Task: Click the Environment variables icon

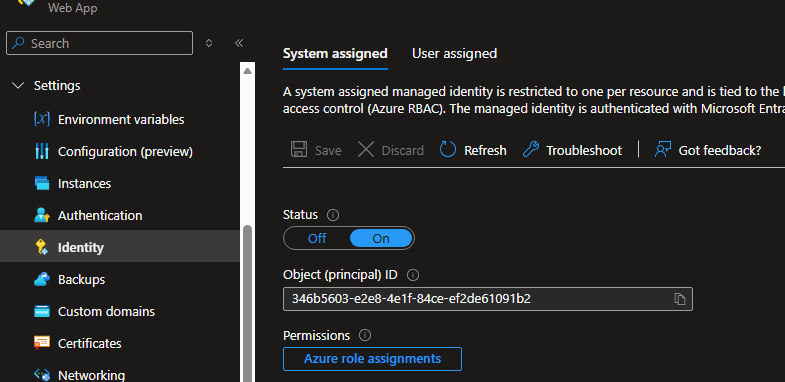Action: (x=42, y=119)
